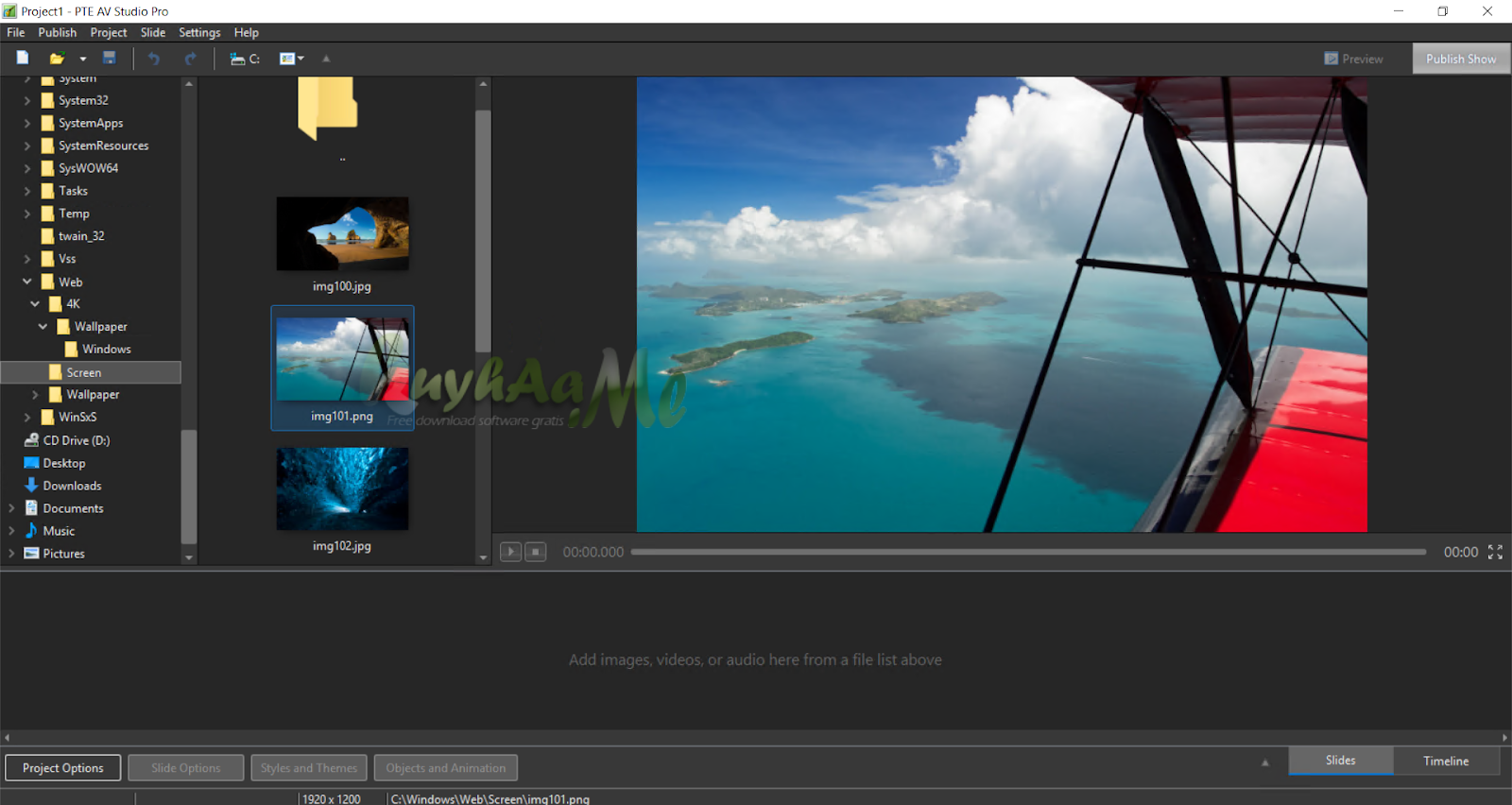The width and height of the screenshot is (1512, 805).
Task: Click the file list vertical scrollbar
Action: coord(483,231)
